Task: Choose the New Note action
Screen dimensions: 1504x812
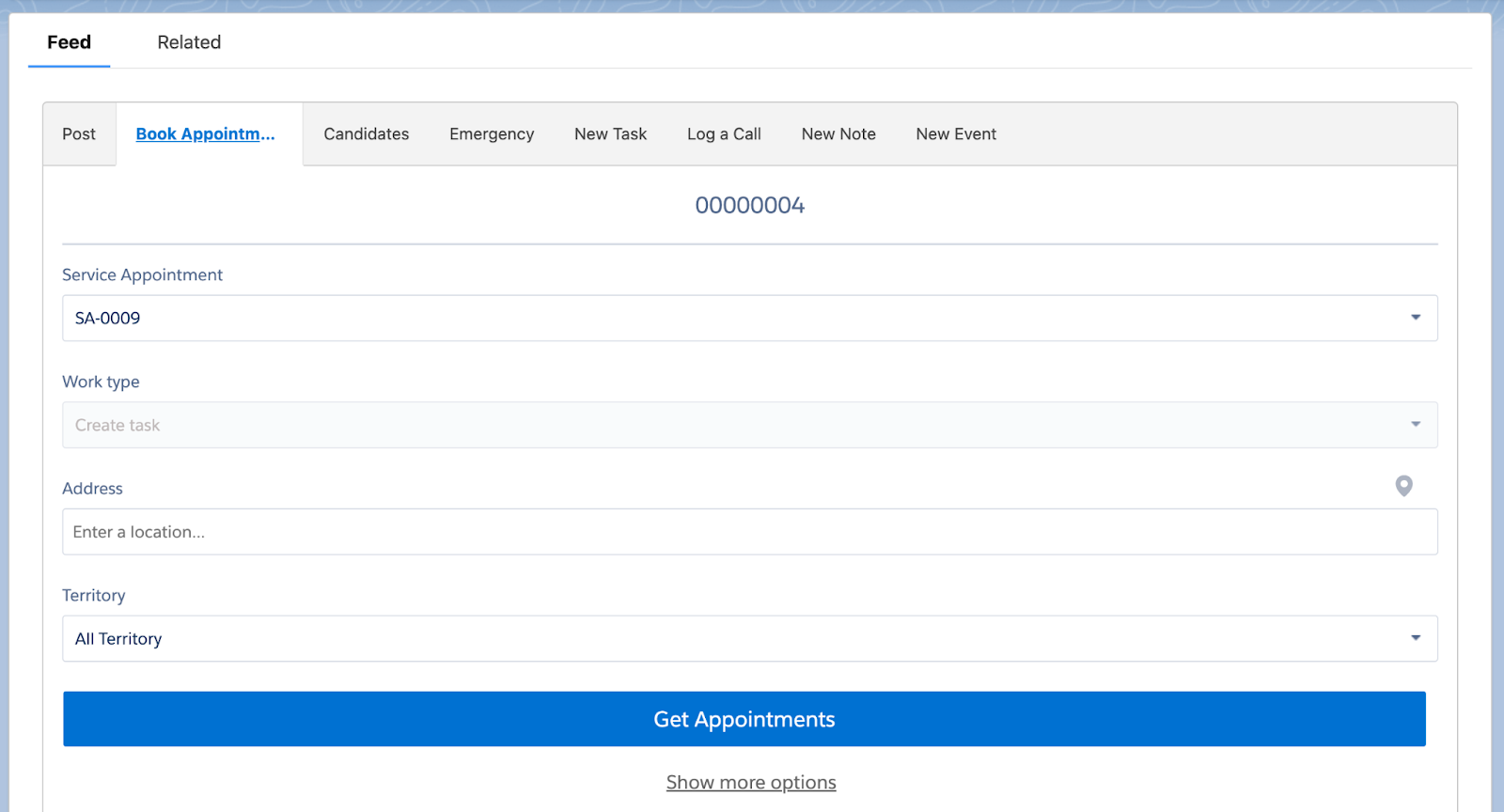Action: click(838, 134)
